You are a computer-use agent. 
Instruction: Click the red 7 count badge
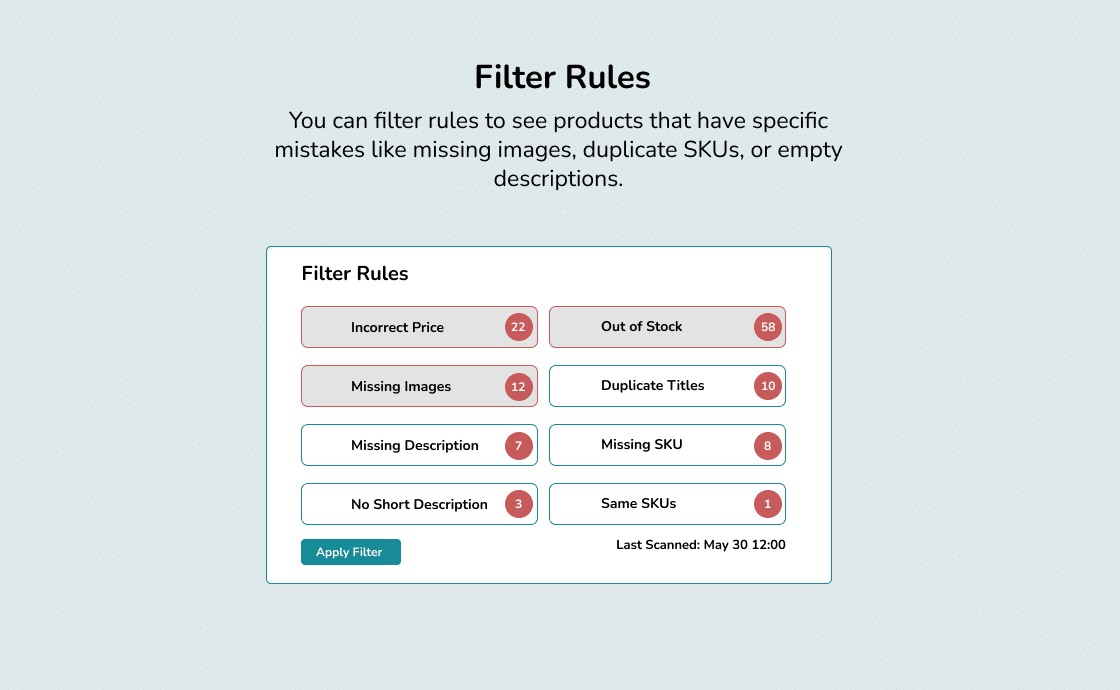click(x=519, y=446)
